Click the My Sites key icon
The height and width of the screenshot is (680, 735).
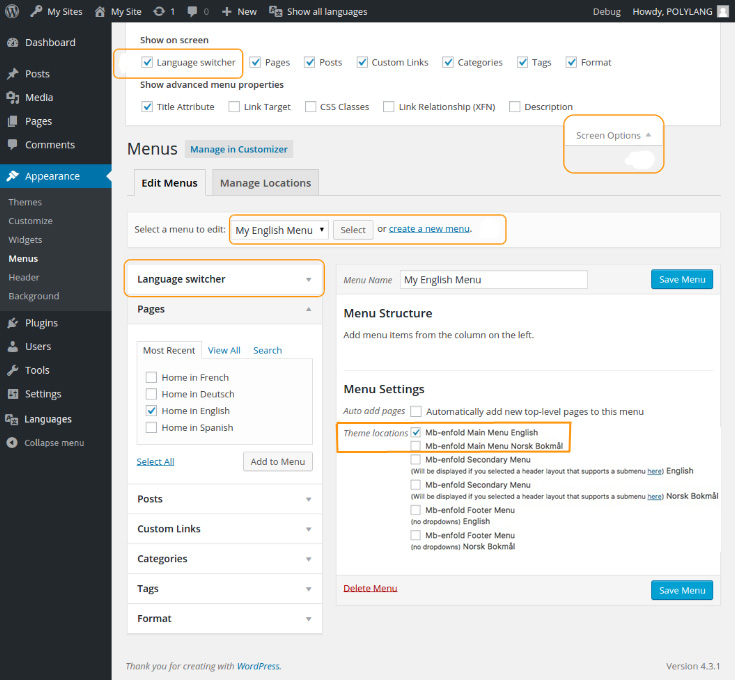tap(36, 11)
